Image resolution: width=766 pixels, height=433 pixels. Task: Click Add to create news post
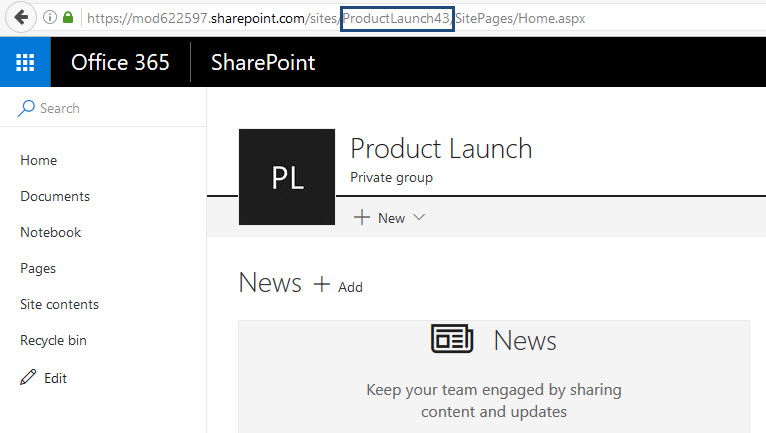pyautogui.click(x=350, y=287)
